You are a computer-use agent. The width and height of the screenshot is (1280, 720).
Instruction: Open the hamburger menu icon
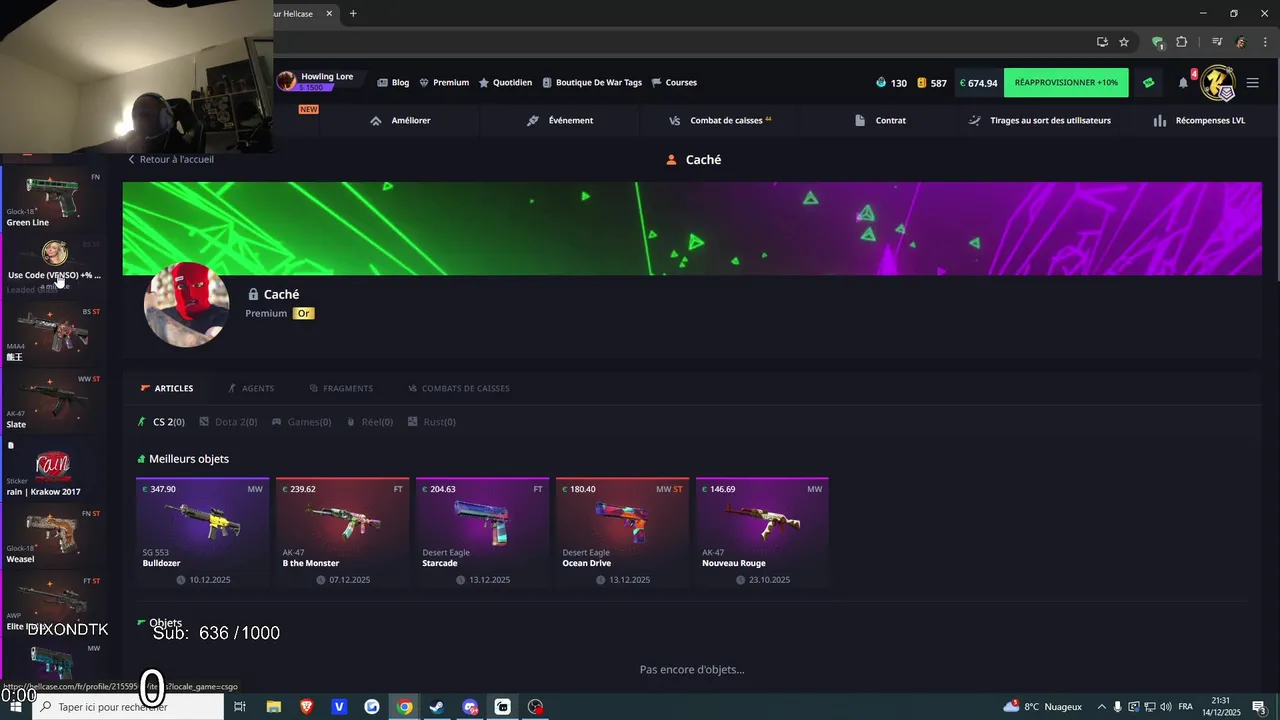pos(1252,83)
